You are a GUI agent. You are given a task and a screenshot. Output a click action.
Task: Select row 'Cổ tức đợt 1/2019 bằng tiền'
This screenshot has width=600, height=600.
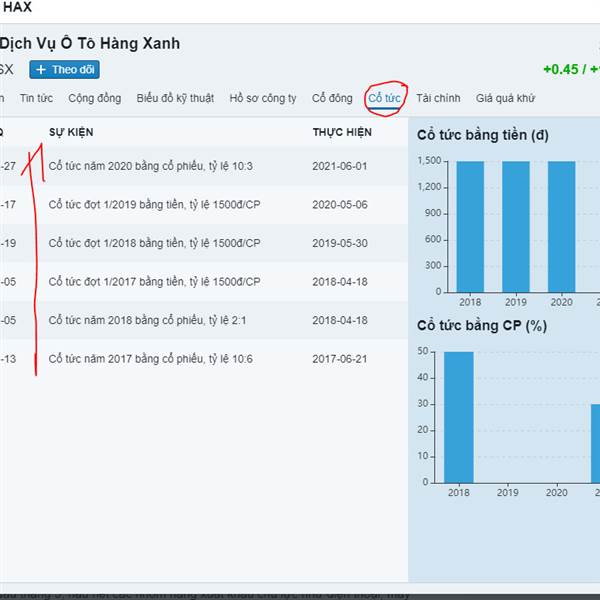[x=204, y=205]
